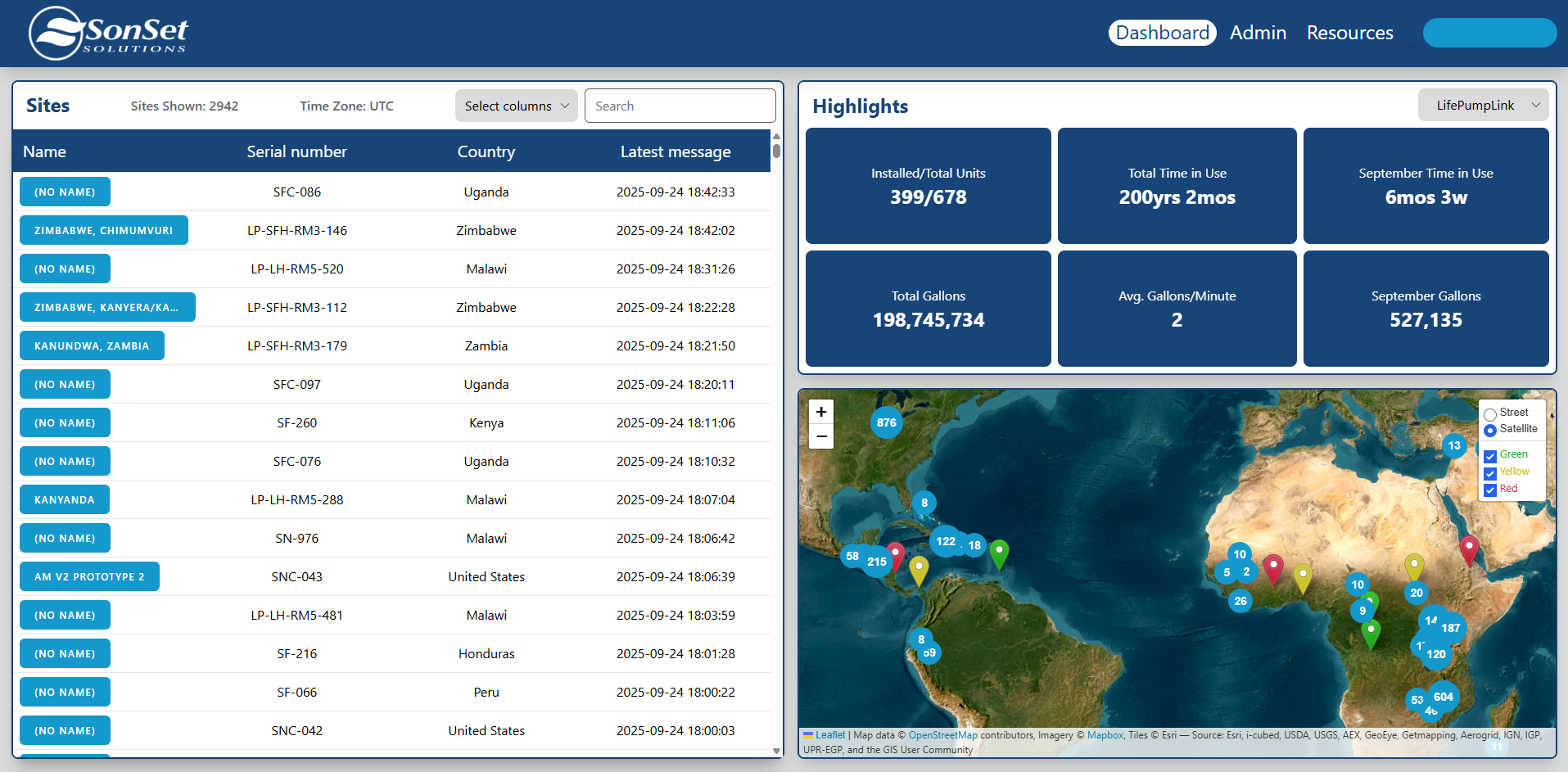The width and height of the screenshot is (1568, 772).
Task: Open the Resources menu
Action: coord(1349,33)
